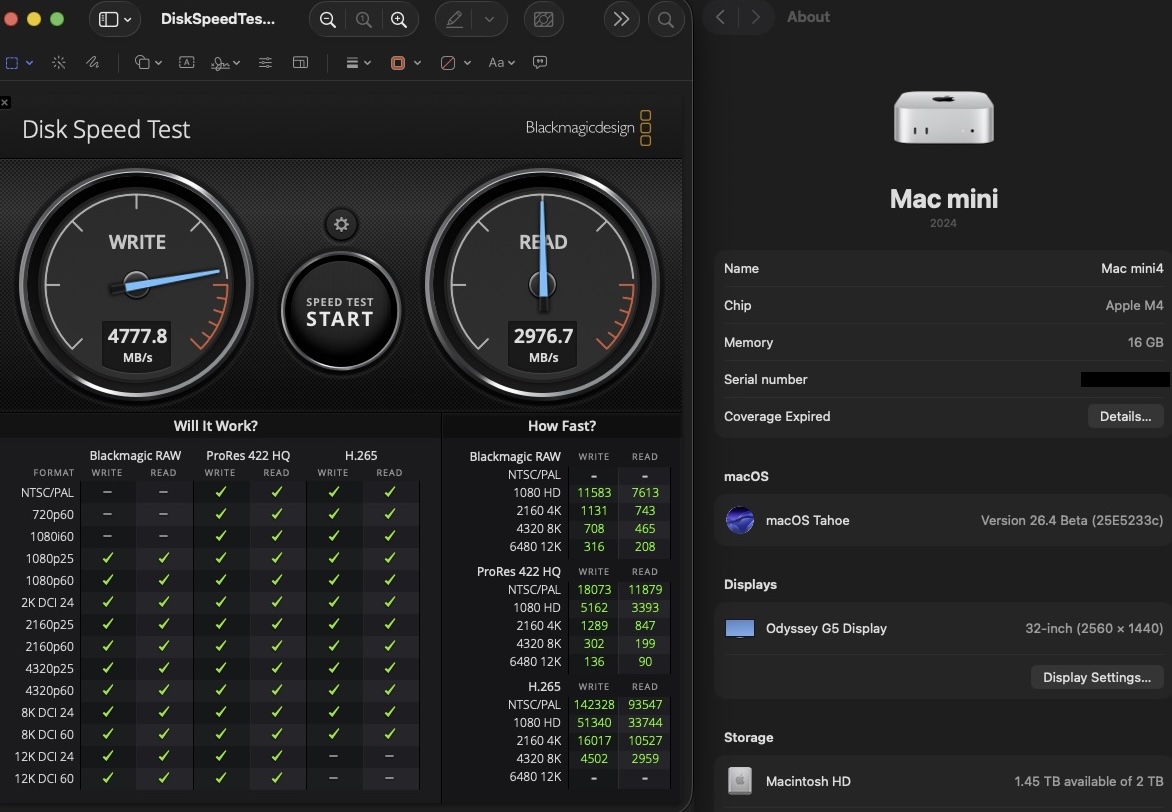Click the 142328 H.265 write value

pos(594,704)
